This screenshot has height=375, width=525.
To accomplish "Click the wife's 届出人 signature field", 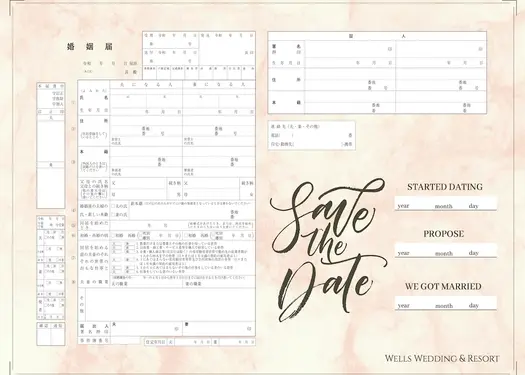I will coord(219,328).
